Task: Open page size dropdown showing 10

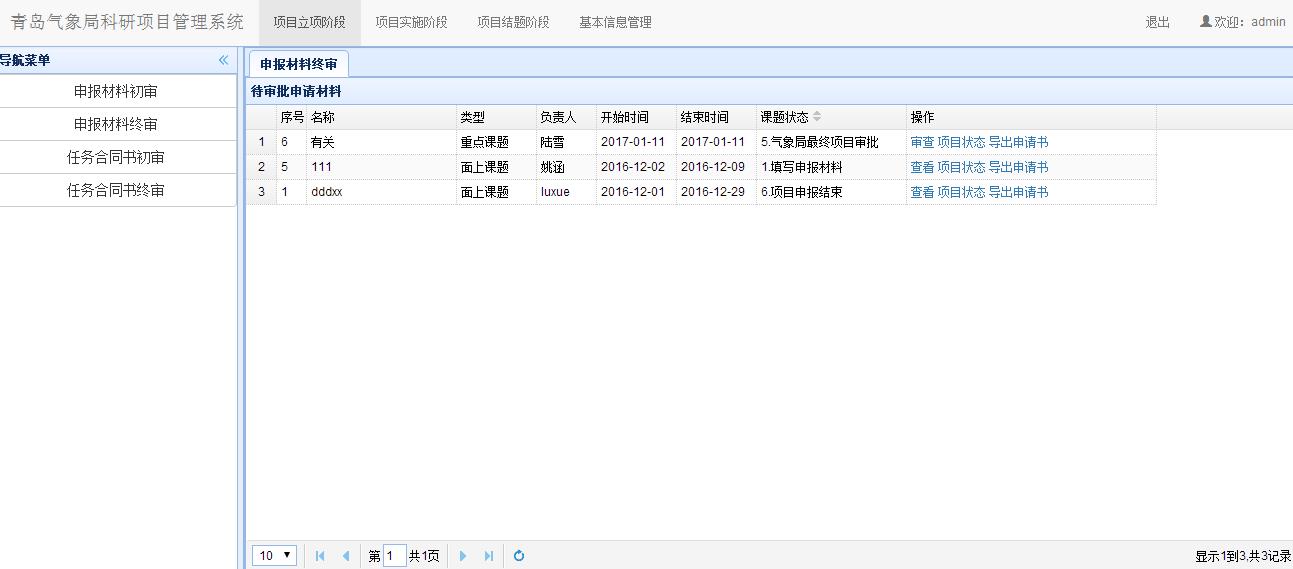Action: pyautogui.click(x=274, y=555)
